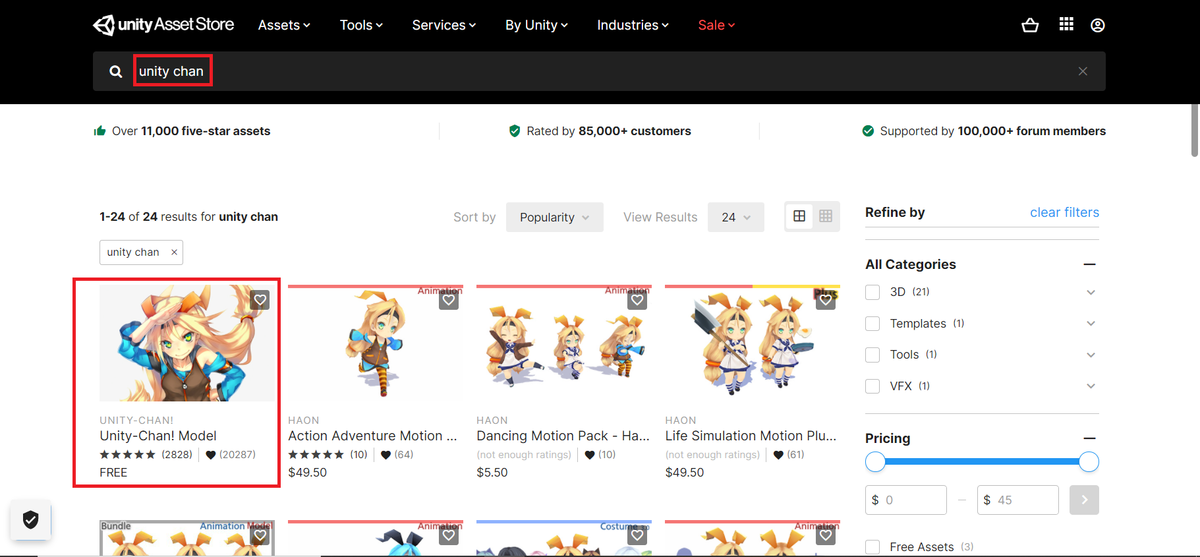Click the UNITY-CHAN! publisher name
The width and height of the screenshot is (1200, 557).
click(x=137, y=421)
